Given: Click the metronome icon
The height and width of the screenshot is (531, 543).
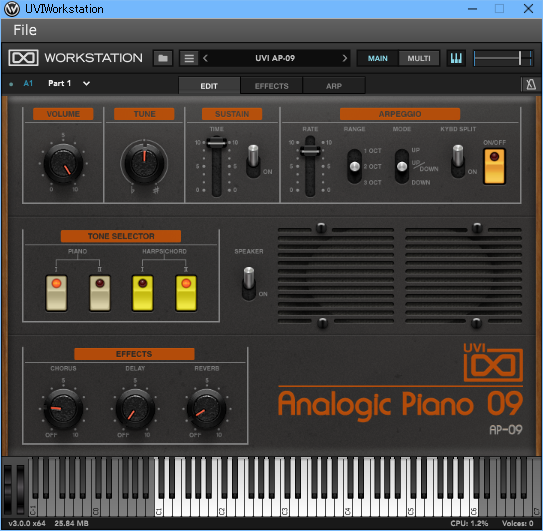Looking at the screenshot, I should coord(531,84).
